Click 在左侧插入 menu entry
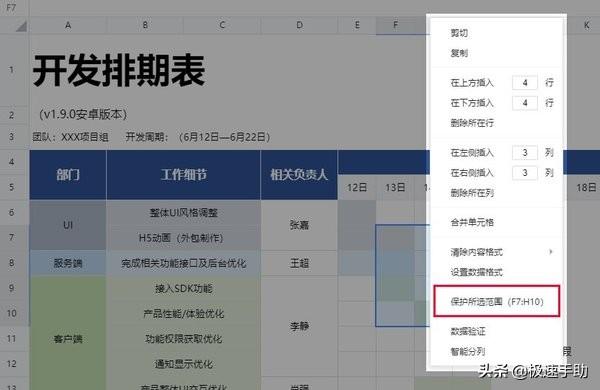 472,153
